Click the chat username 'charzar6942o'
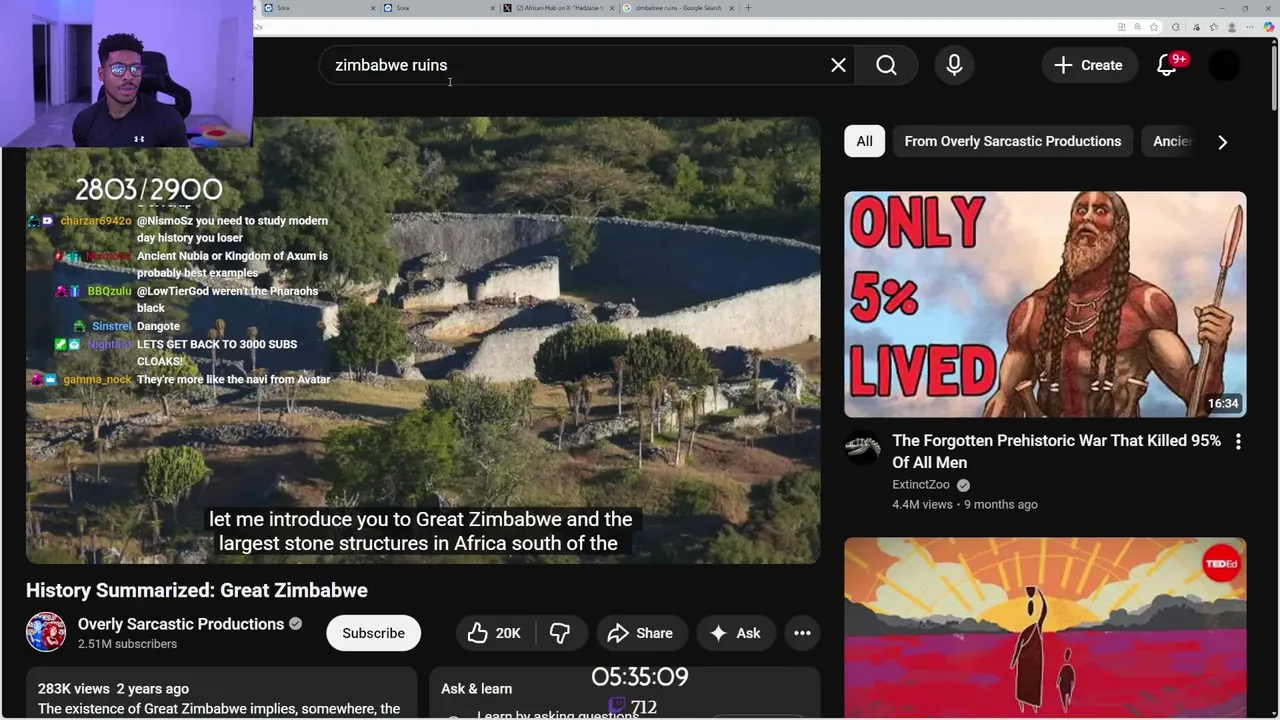 click(96, 221)
